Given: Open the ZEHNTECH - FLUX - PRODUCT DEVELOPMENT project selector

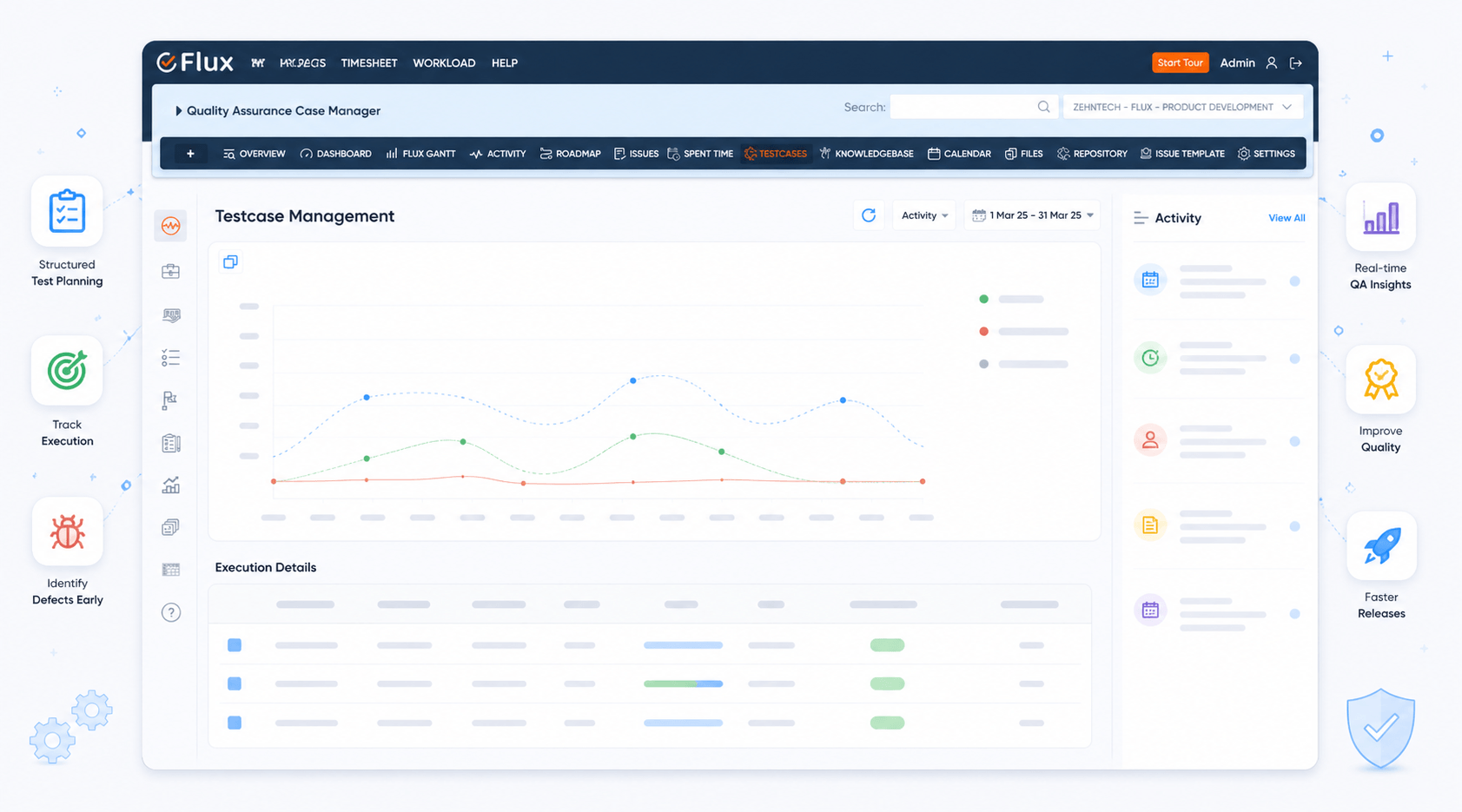Looking at the screenshot, I should (1182, 107).
